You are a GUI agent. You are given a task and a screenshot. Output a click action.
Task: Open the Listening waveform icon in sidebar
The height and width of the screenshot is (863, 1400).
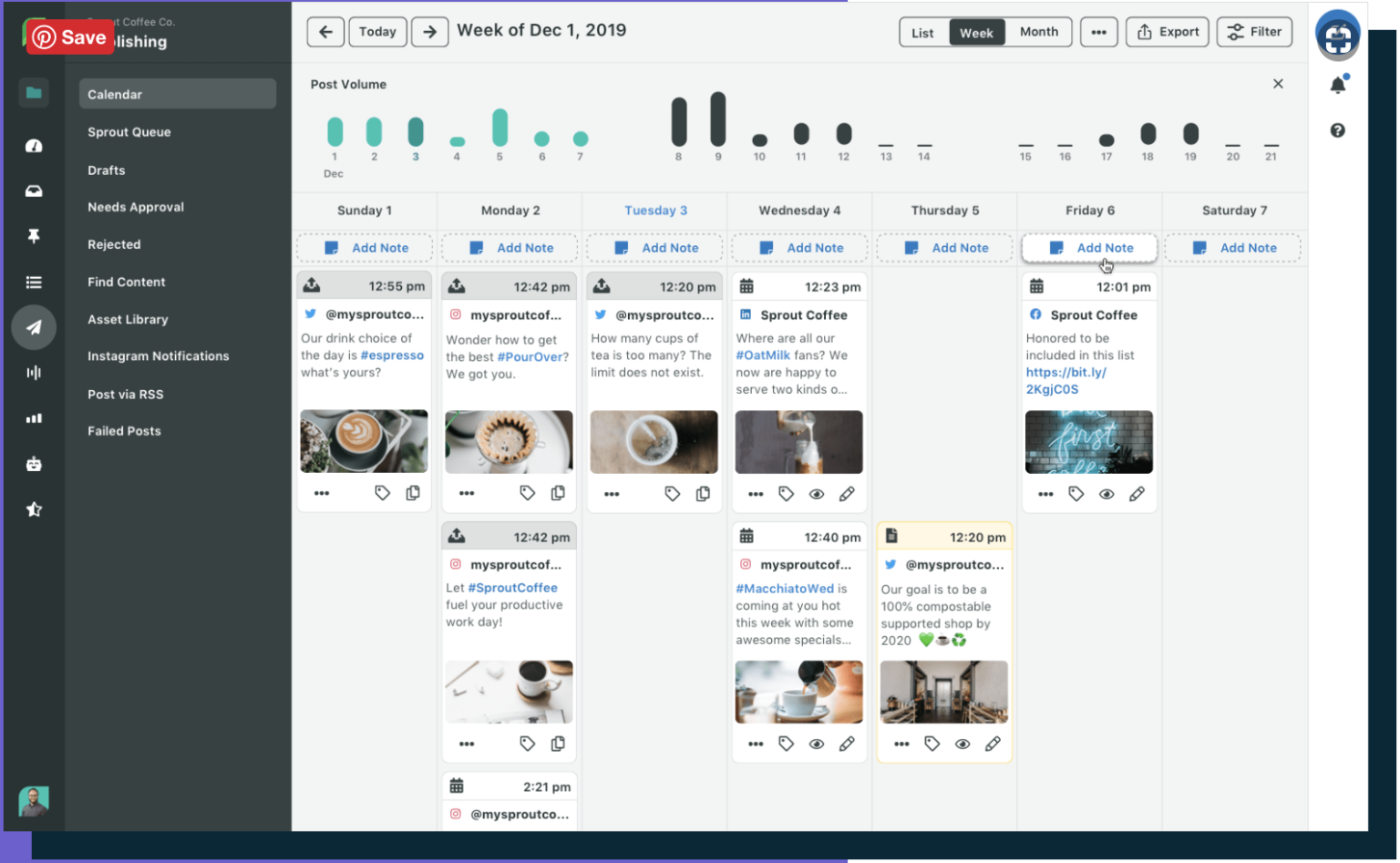click(34, 372)
